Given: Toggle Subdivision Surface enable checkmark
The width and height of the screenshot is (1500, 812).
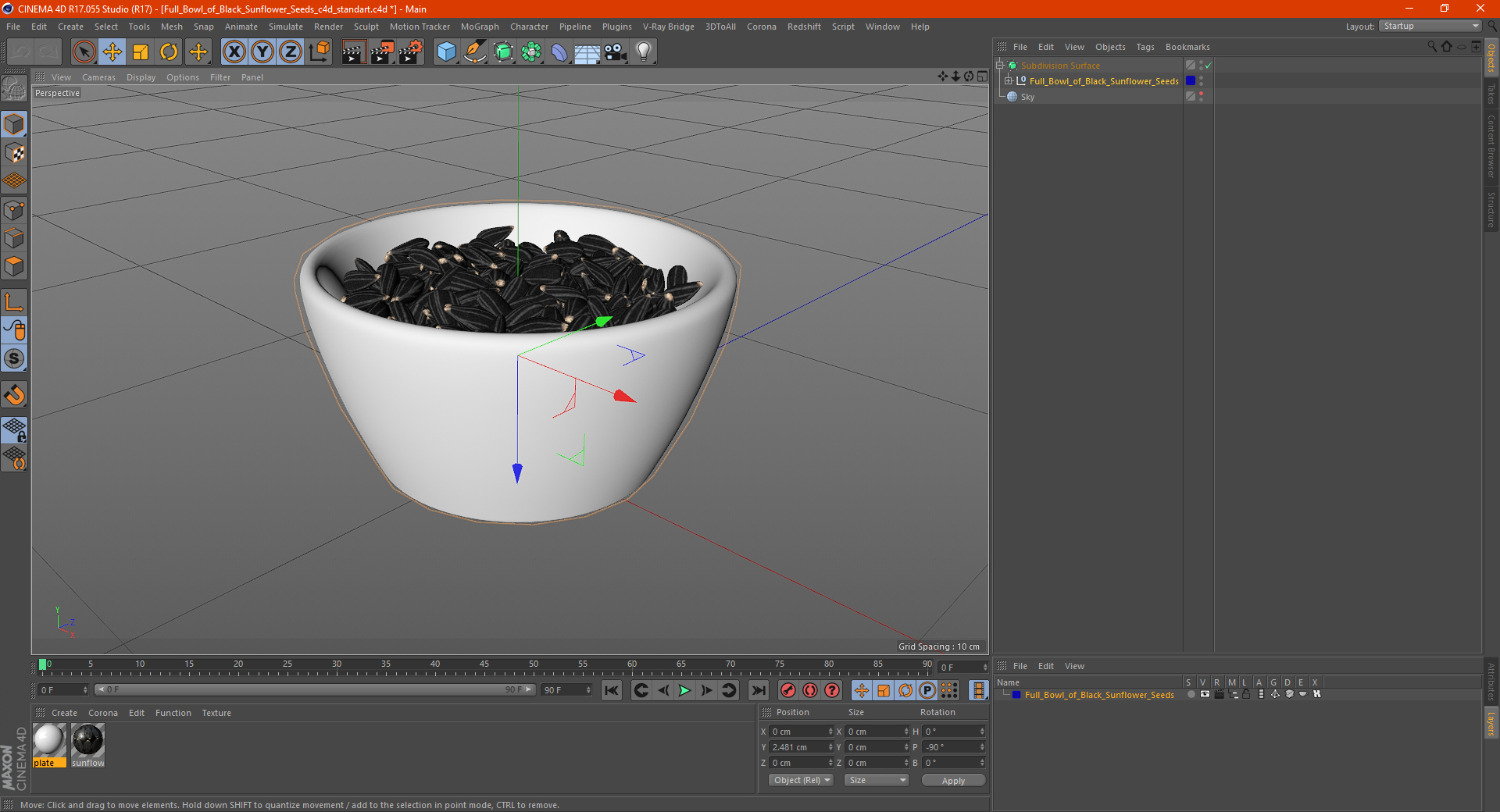Looking at the screenshot, I should tap(1209, 66).
